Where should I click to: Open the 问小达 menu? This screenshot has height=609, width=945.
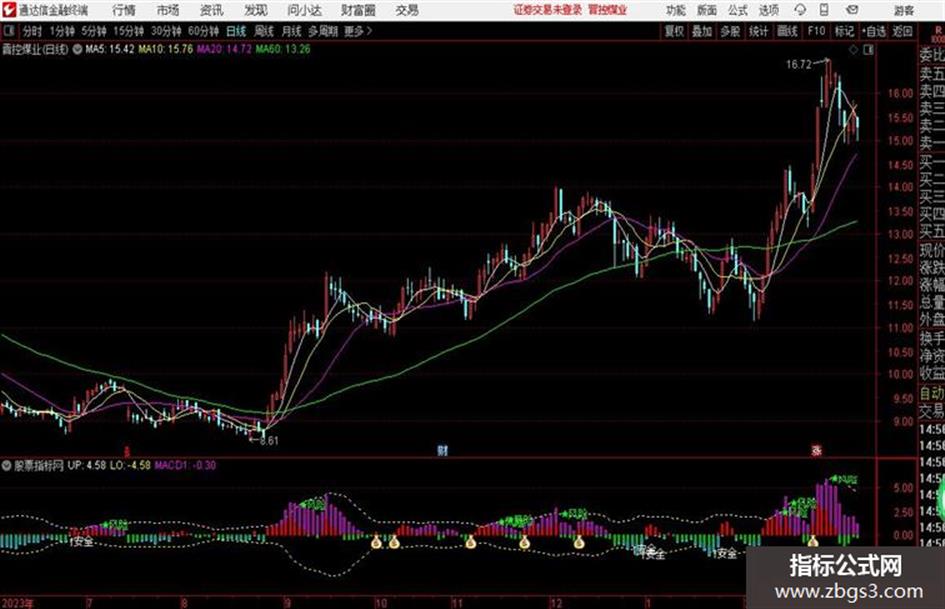point(304,10)
